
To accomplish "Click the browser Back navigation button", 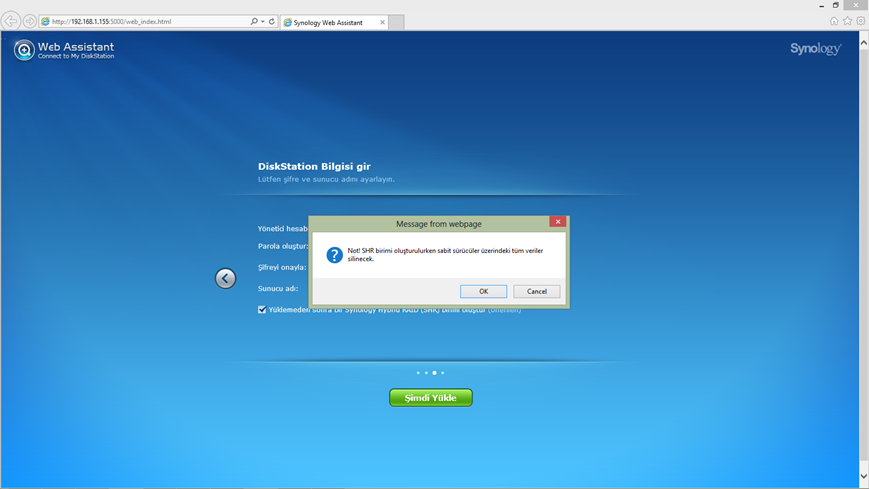I will pyautogui.click(x=11, y=22).
